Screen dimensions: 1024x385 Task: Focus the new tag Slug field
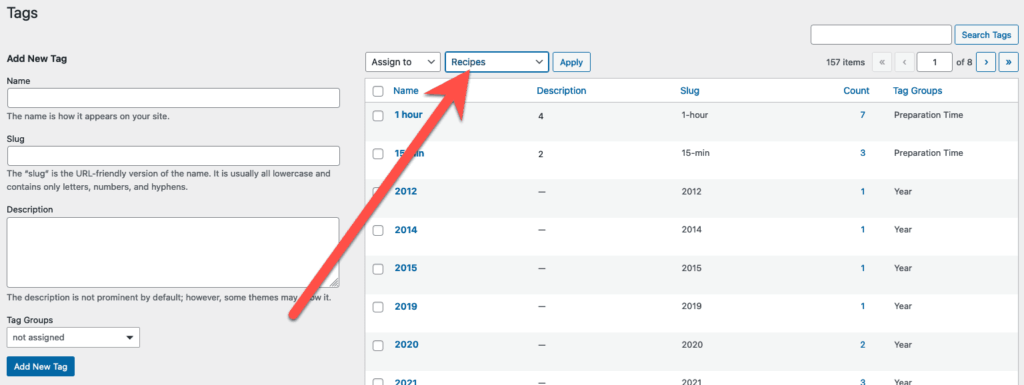coord(173,156)
